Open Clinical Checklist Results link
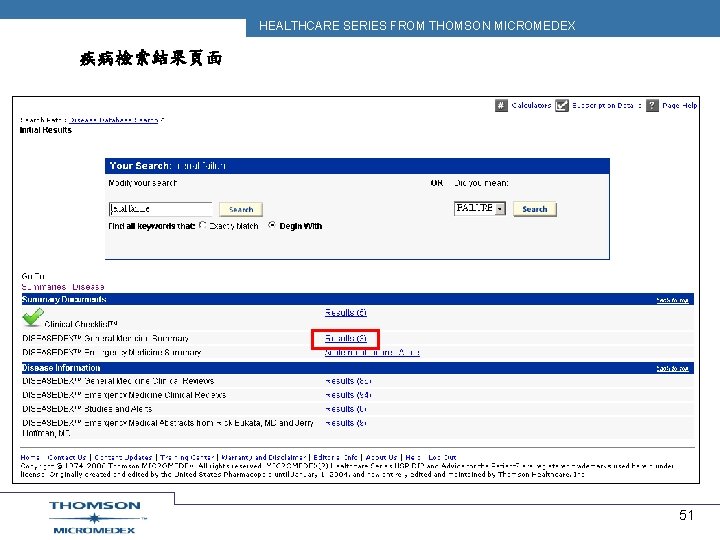The width and height of the screenshot is (720, 540). [x=346, y=313]
